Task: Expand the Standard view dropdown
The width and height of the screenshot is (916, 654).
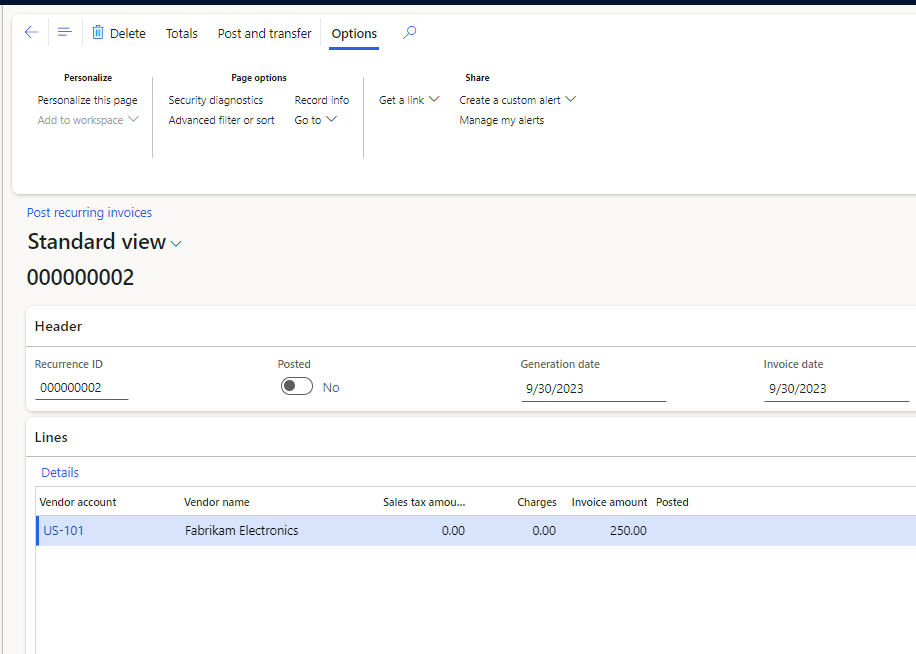Action: [176, 243]
